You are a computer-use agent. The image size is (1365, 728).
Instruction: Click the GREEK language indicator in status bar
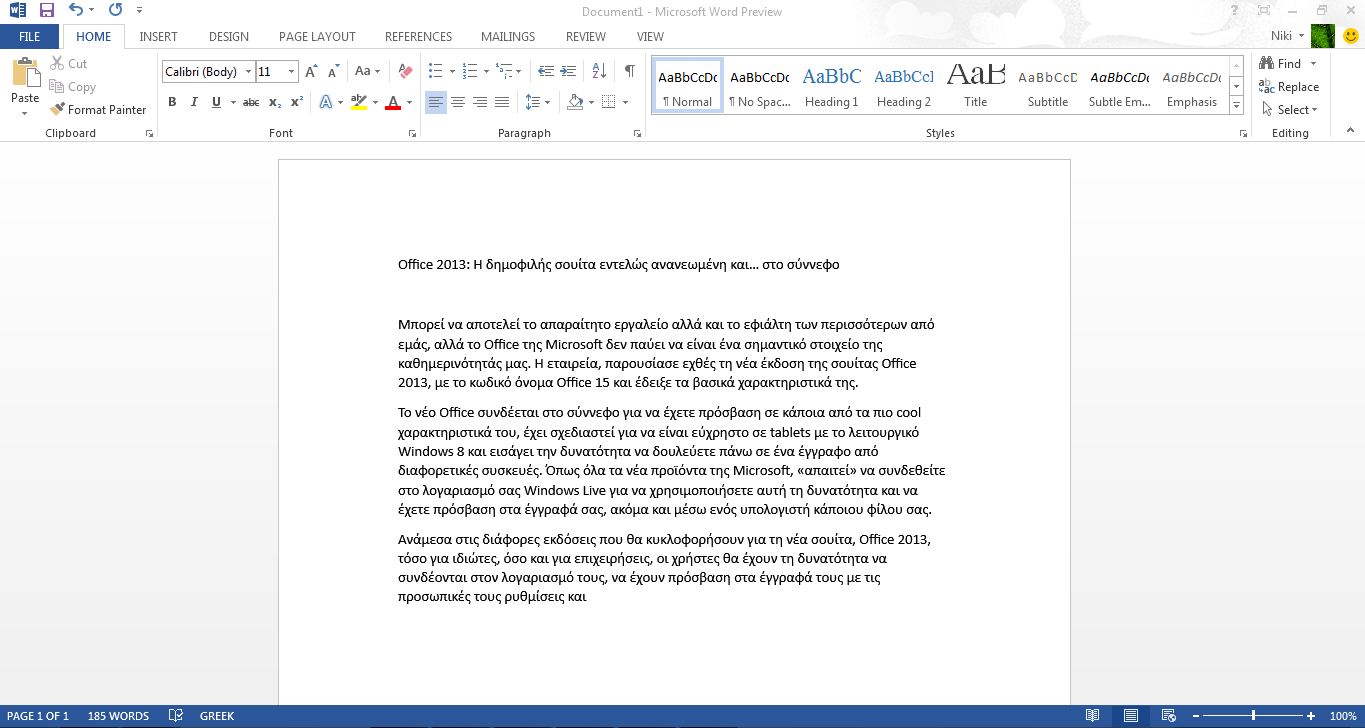coord(217,716)
